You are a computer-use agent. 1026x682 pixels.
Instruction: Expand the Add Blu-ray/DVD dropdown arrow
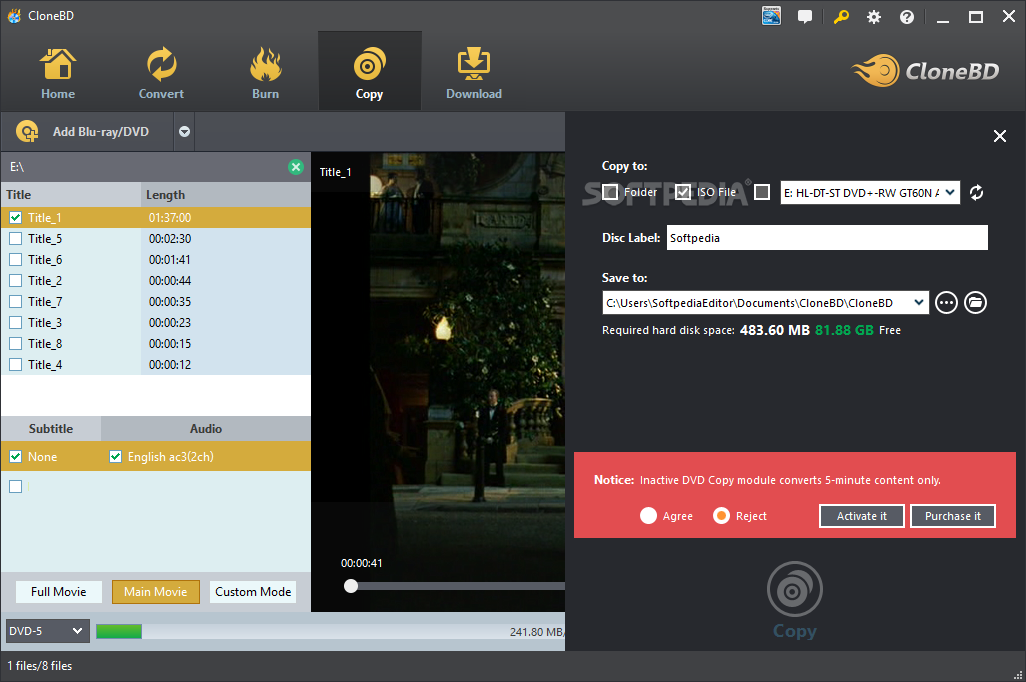point(185,132)
